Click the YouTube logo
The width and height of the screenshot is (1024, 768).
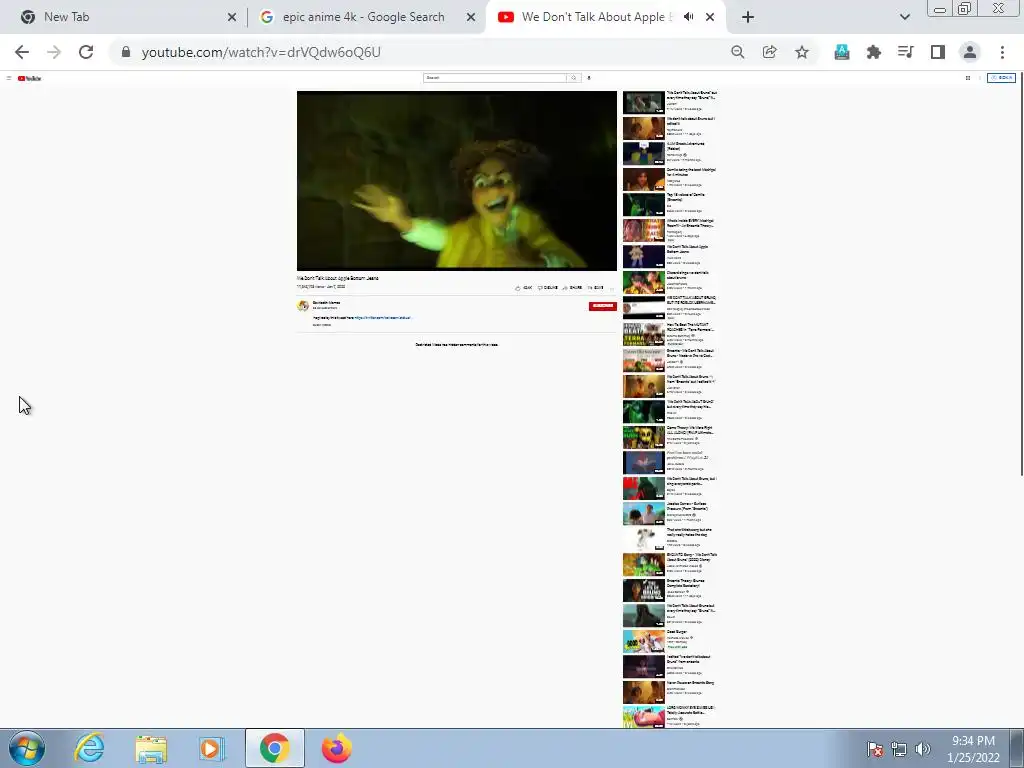click(x=29, y=78)
